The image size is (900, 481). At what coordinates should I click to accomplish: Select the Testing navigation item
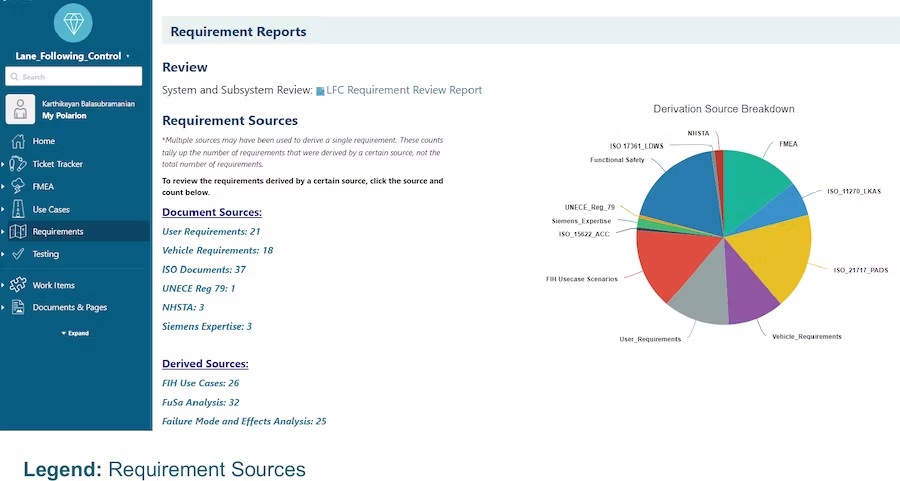coord(46,254)
